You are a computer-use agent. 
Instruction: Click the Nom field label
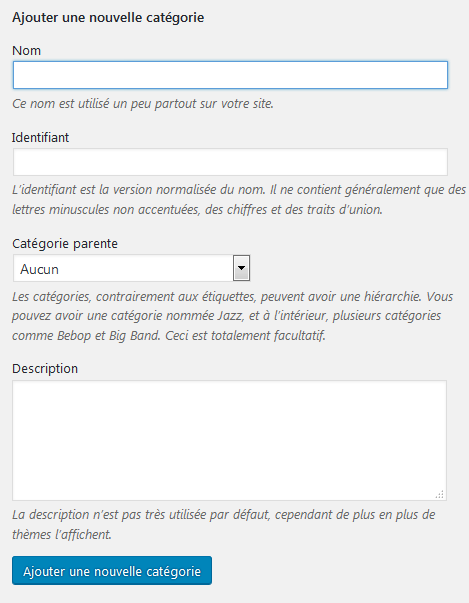pyautogui.click(x=26, y=50)
